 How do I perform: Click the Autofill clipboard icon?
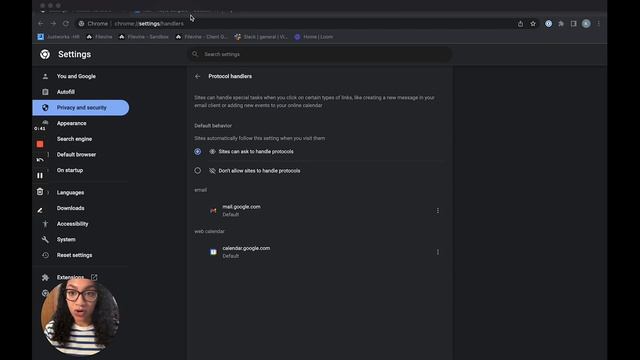click(x=45, y=92)
